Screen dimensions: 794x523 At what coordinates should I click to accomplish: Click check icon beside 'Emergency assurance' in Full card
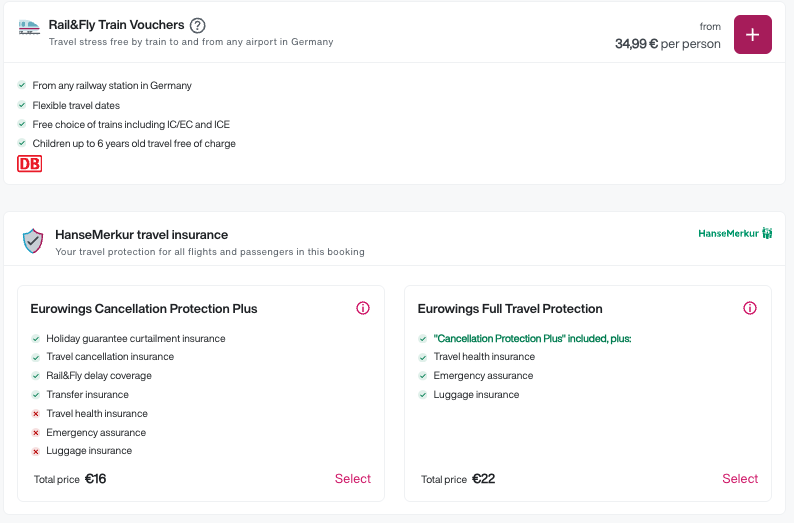[x=423, y=376]
